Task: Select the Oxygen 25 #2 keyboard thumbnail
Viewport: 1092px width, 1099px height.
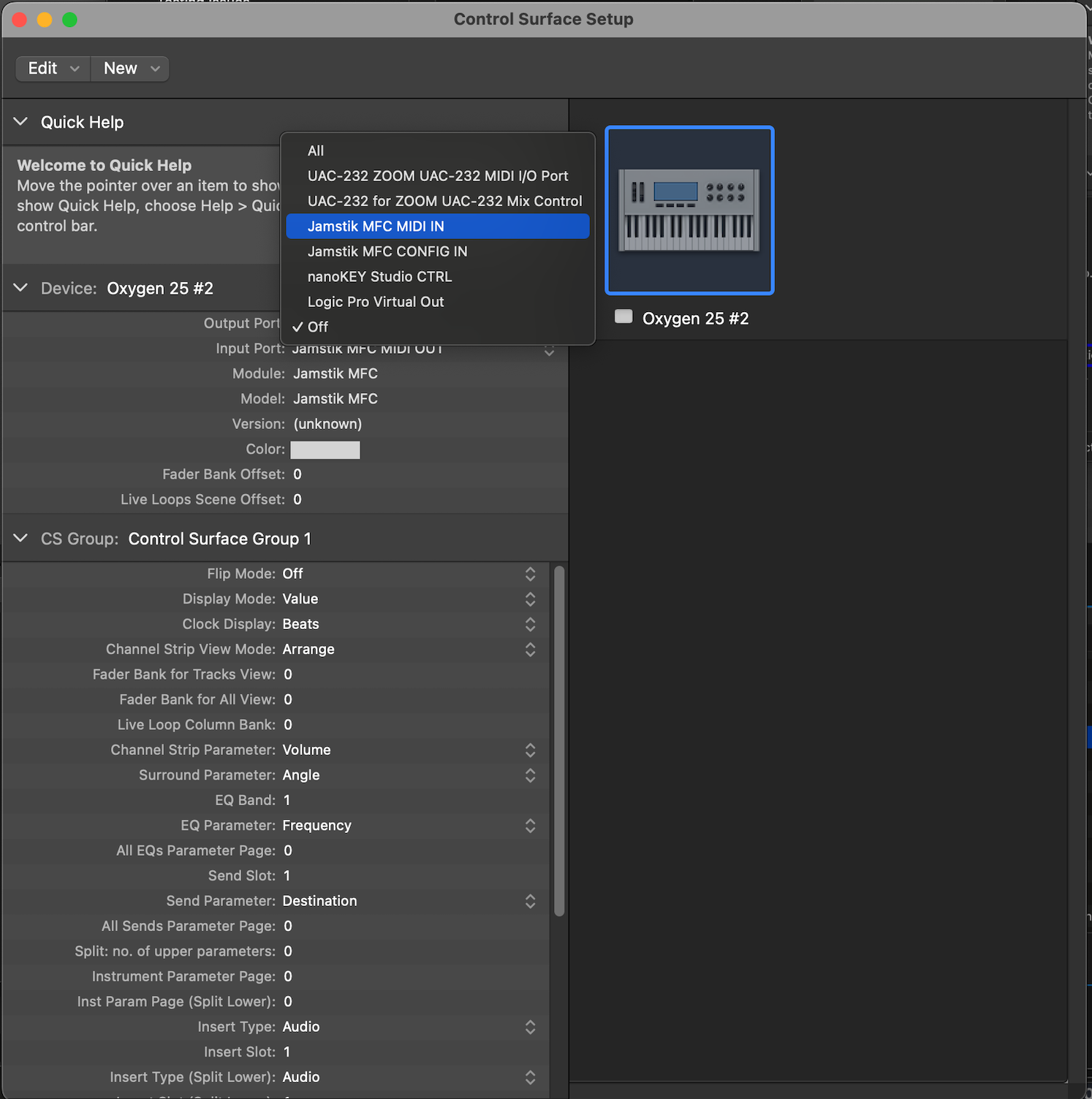Action: coord(688,210)
